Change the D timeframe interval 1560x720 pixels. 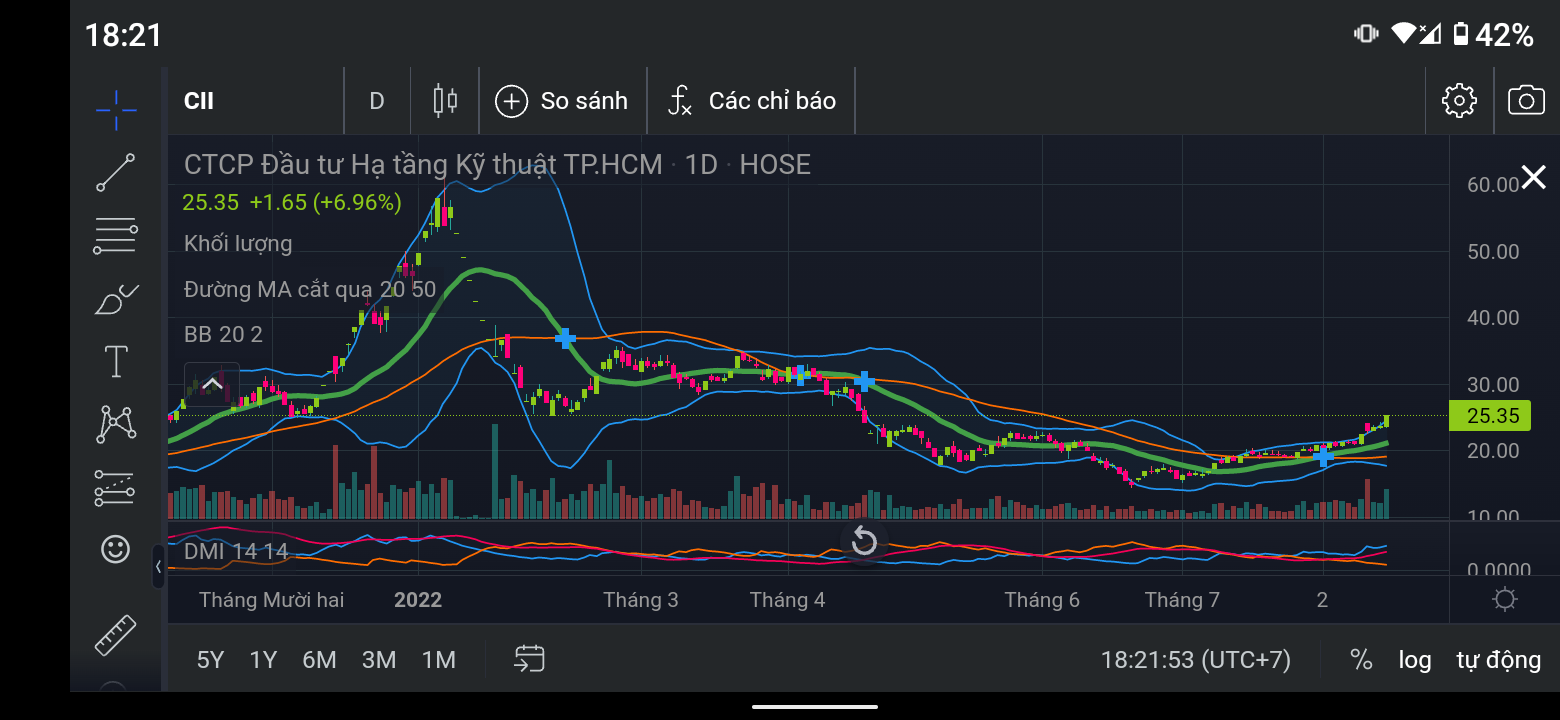point(377,101)
